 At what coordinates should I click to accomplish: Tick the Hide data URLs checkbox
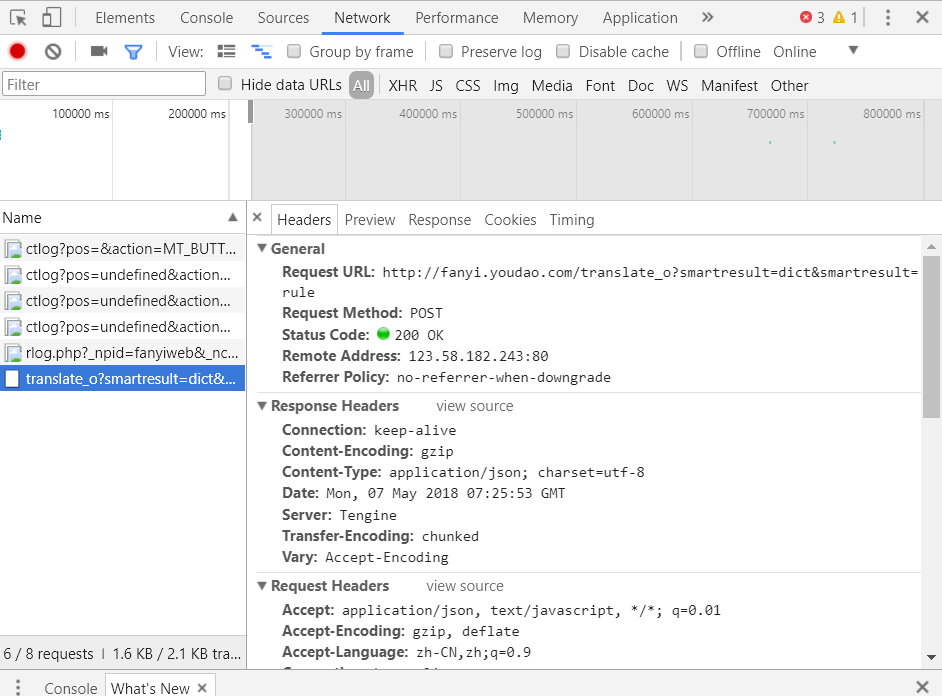click(x=226, y=85)
